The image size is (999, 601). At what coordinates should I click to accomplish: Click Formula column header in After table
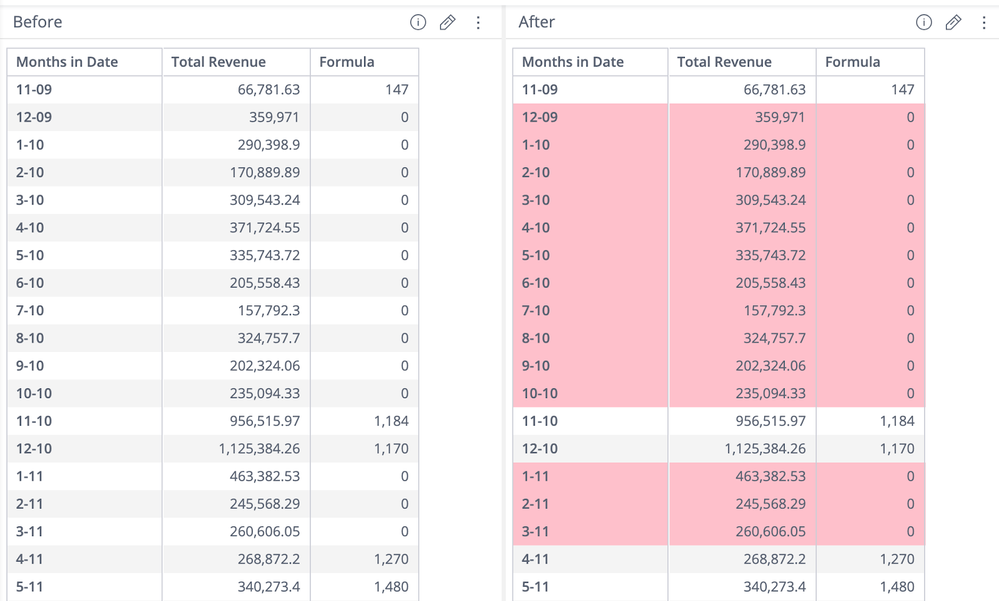coord(853,62)
